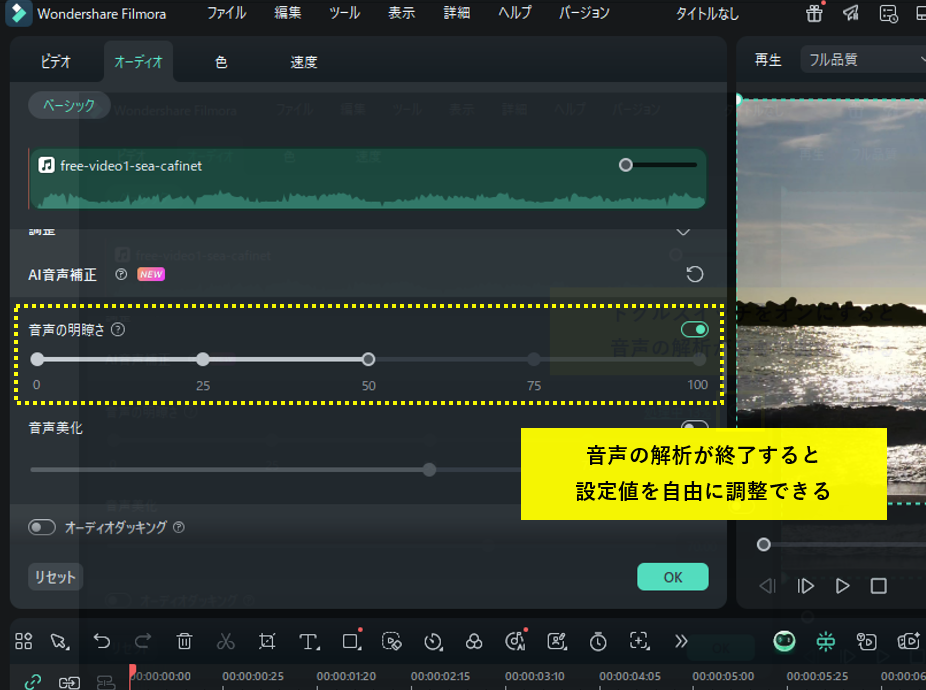Click the OK button to confirm audio settings
This screenshot has height=690, width=926.
pyautogui.click(x=672, y=577)
